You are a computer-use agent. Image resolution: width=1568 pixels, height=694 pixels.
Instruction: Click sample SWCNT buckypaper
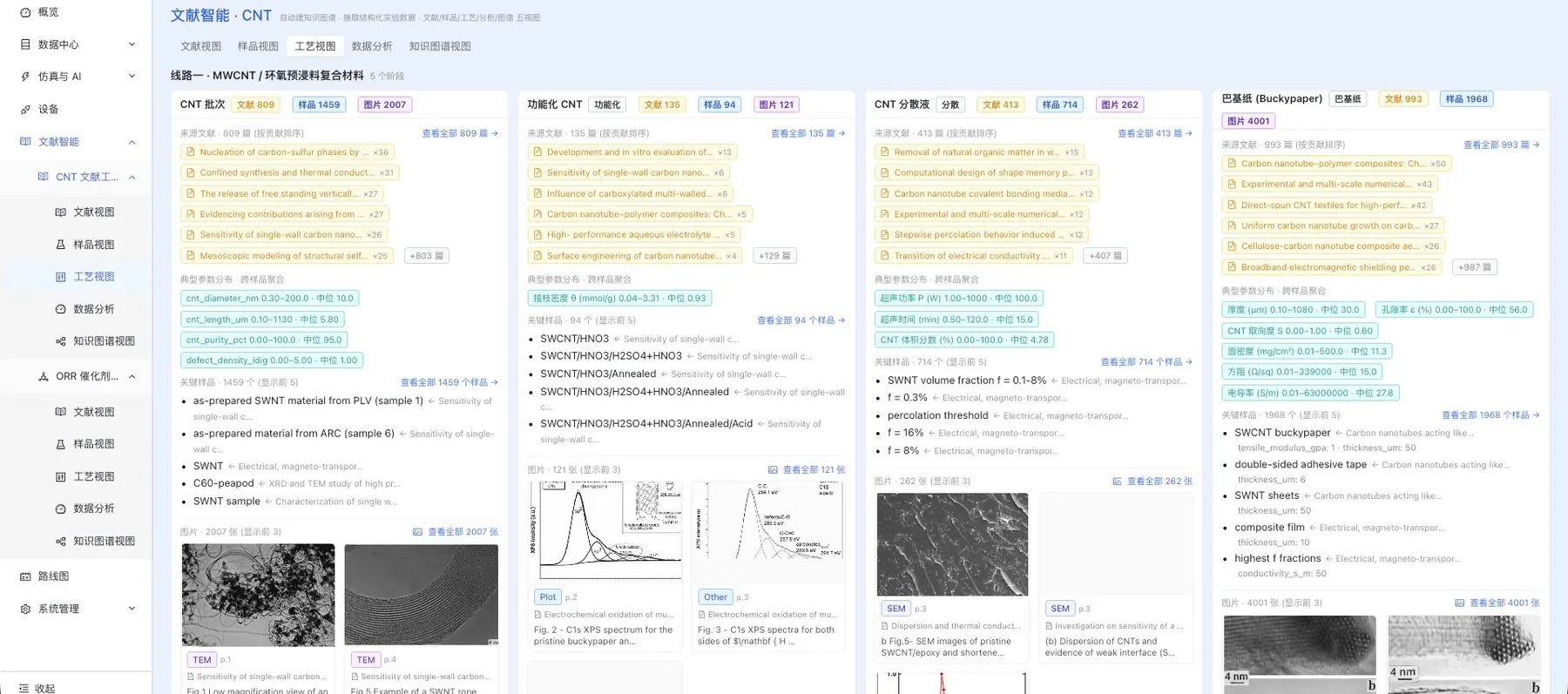click(x=1282, y=433)
